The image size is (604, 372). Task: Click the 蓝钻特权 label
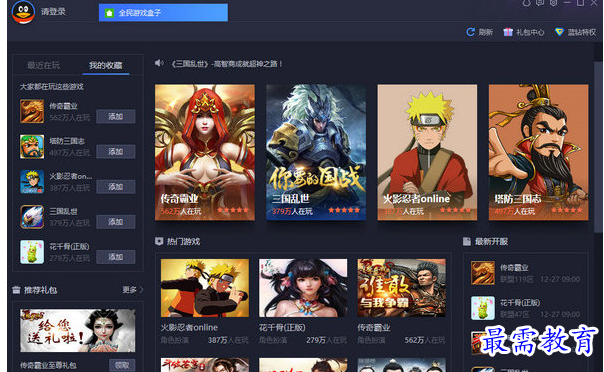tap(582, 32)
